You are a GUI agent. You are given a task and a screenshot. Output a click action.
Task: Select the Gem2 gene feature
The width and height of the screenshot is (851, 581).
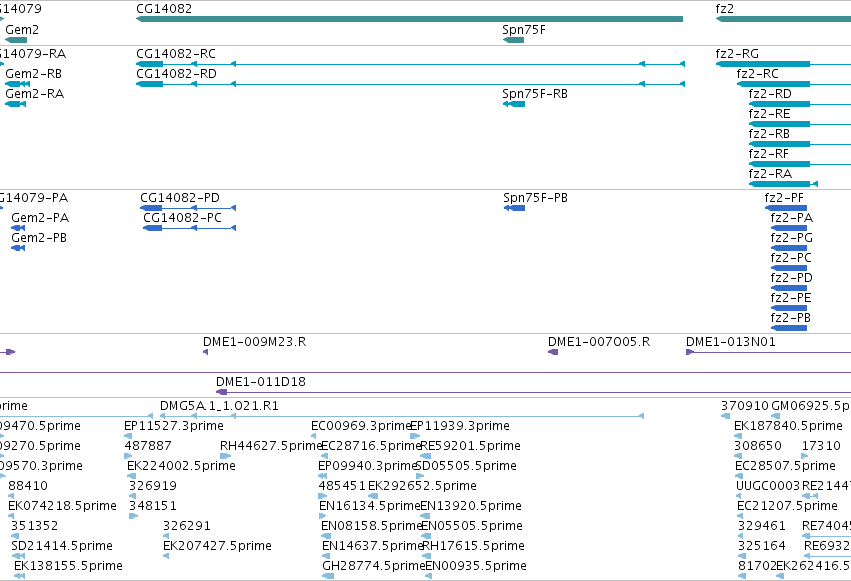pyautogui.click(x=16, y=40)
